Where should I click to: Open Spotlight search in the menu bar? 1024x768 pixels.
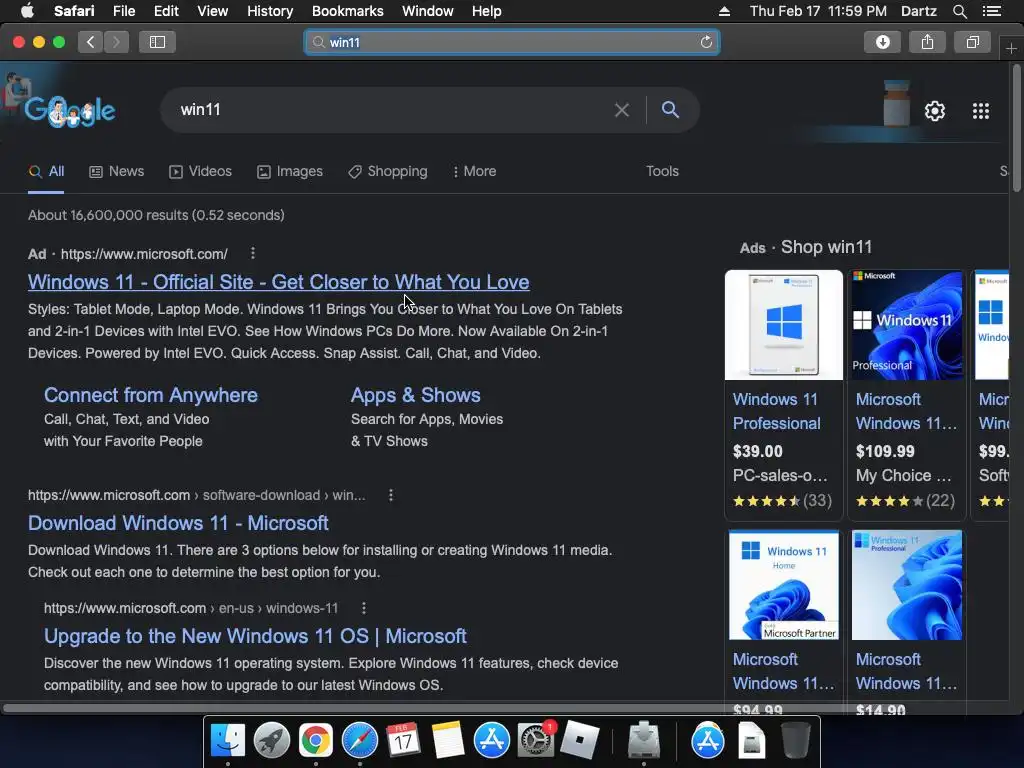click(959, 11)
